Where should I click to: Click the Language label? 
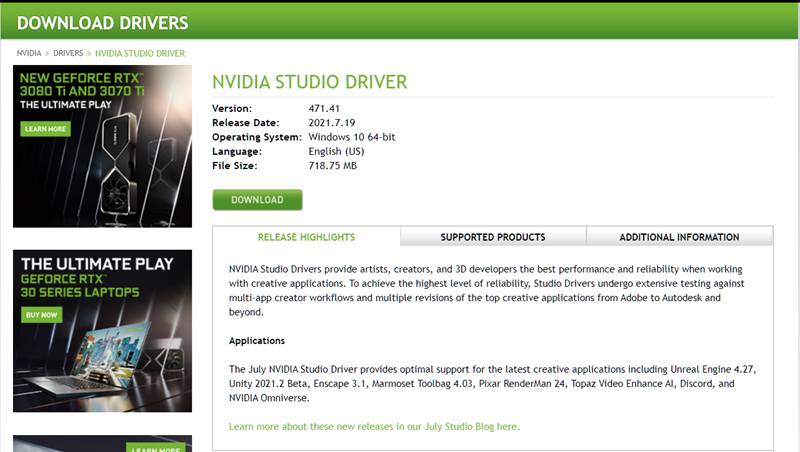coord(237,151)
